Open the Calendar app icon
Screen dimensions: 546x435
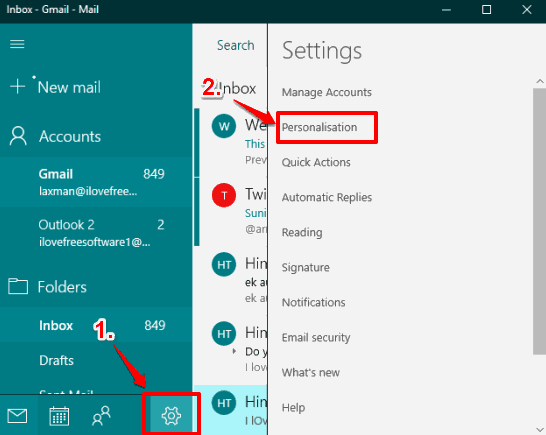click(x=59, y=416)
